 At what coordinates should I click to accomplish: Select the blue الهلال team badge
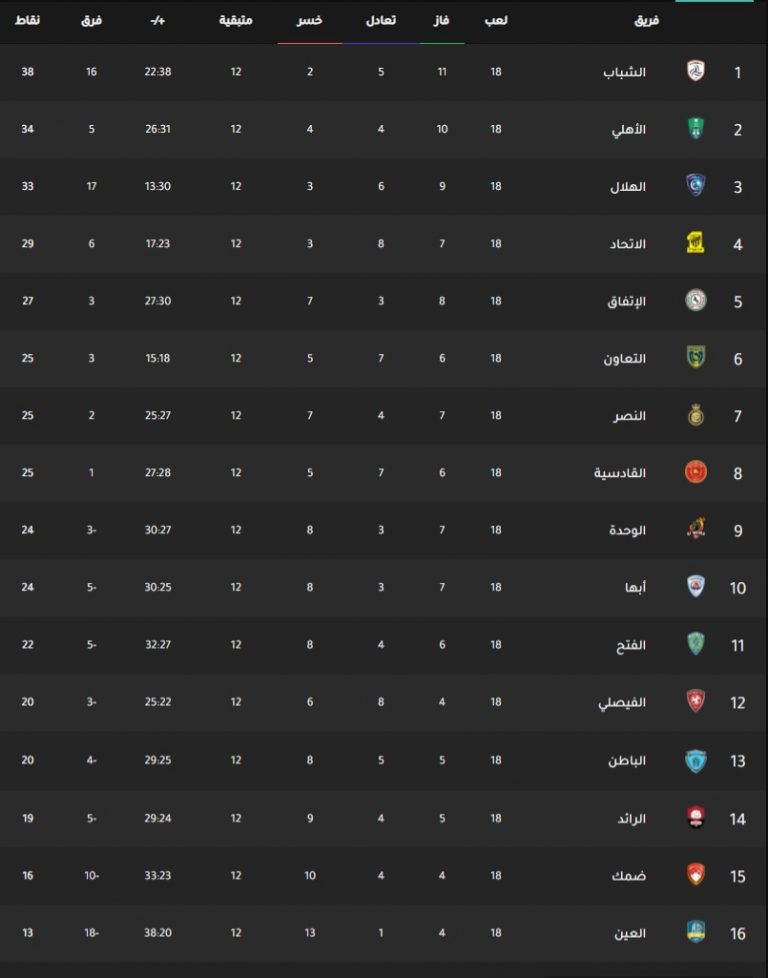696,186
